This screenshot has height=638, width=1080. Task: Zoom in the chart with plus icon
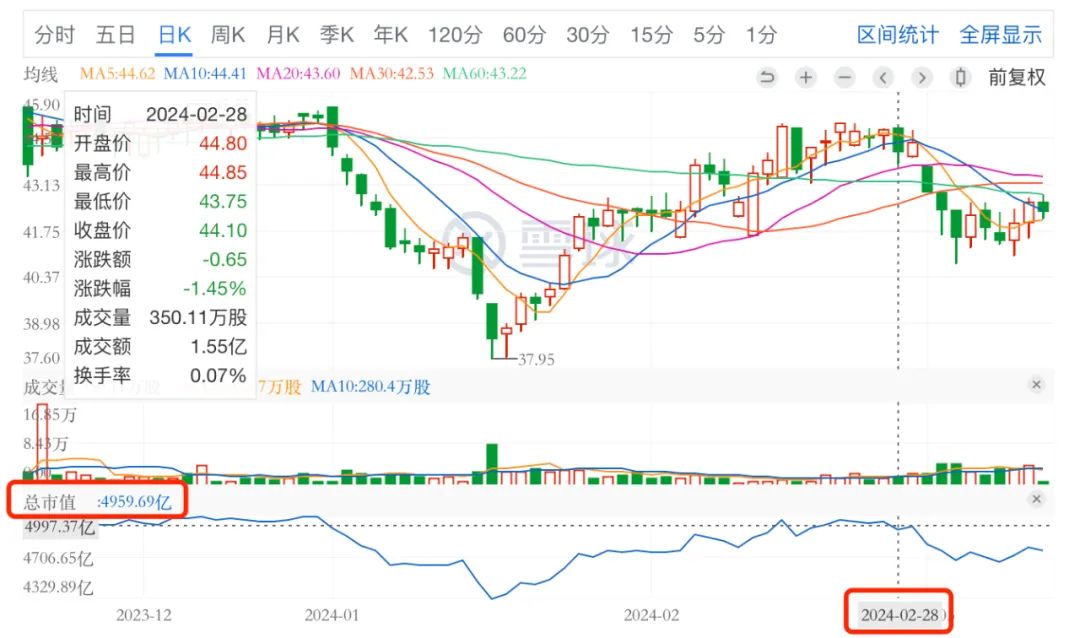coord(806,77)
